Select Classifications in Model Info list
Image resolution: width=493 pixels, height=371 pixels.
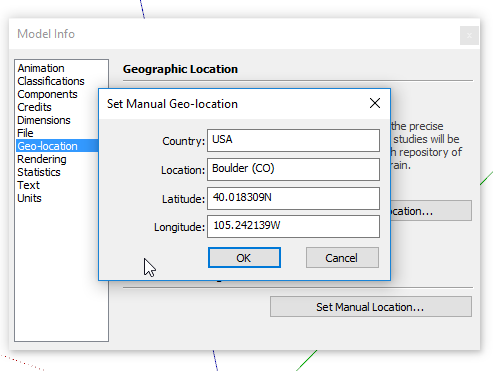(51, 81)
